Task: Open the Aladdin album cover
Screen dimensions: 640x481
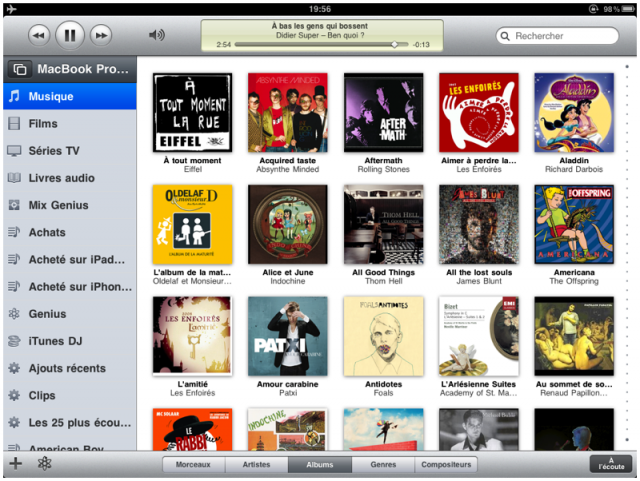Action: (x=574, y=113)
